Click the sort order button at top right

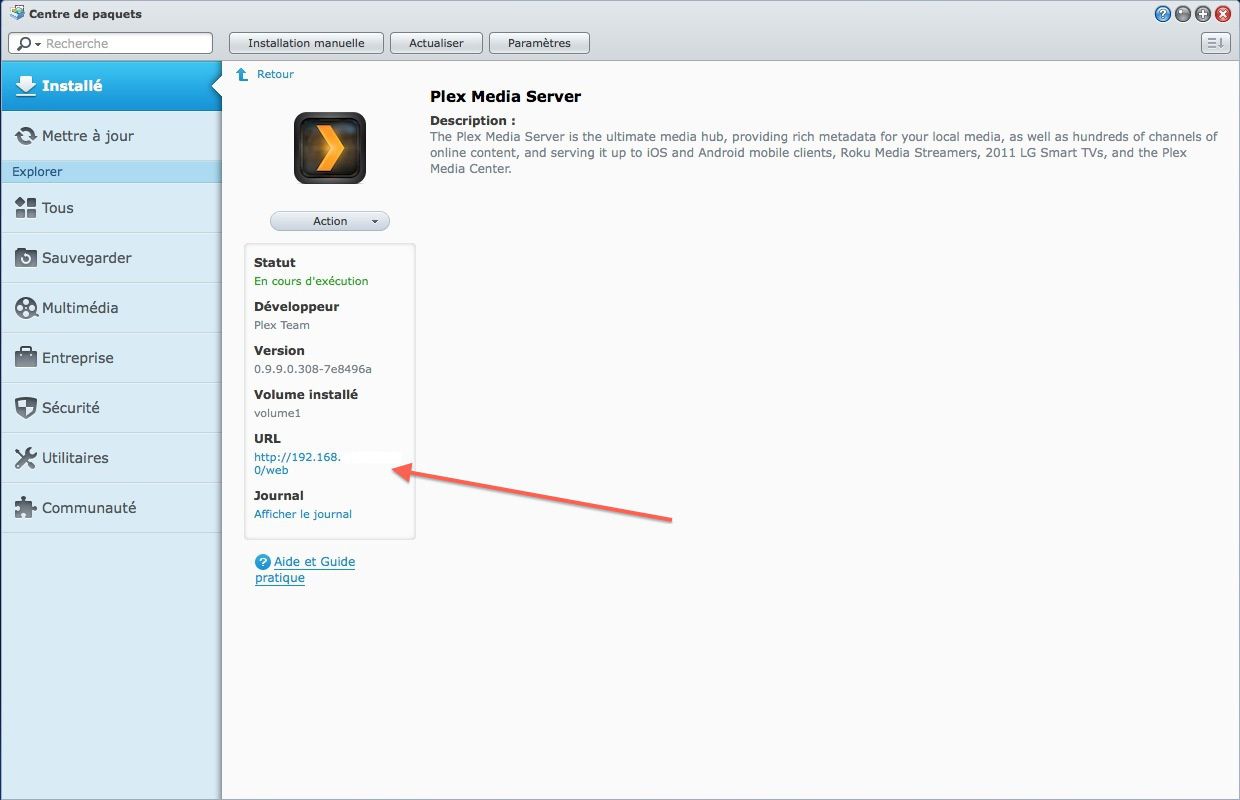1215,43
